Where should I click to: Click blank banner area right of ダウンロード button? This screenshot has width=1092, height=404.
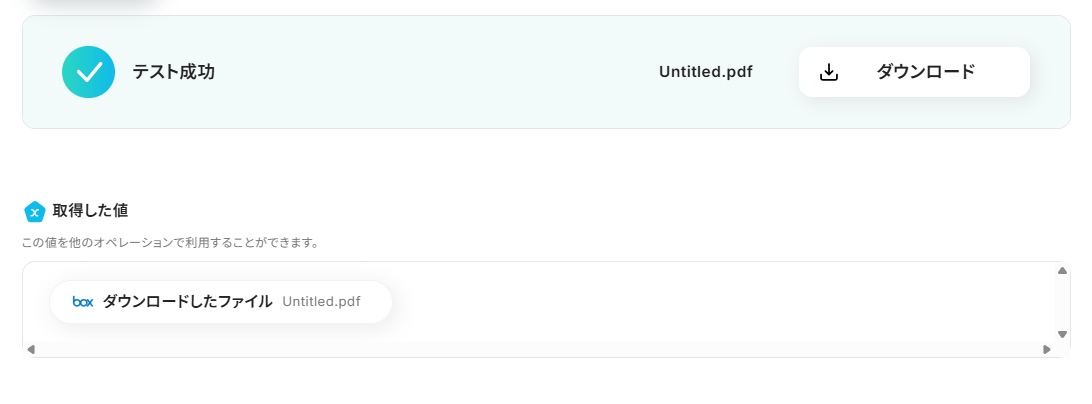tap(1050, 72)
